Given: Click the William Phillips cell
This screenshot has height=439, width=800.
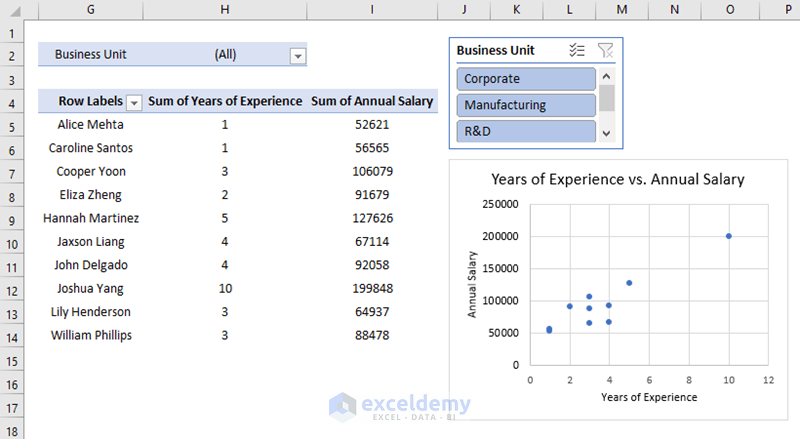Looking at the screenshot, I should tap(90, 335).
